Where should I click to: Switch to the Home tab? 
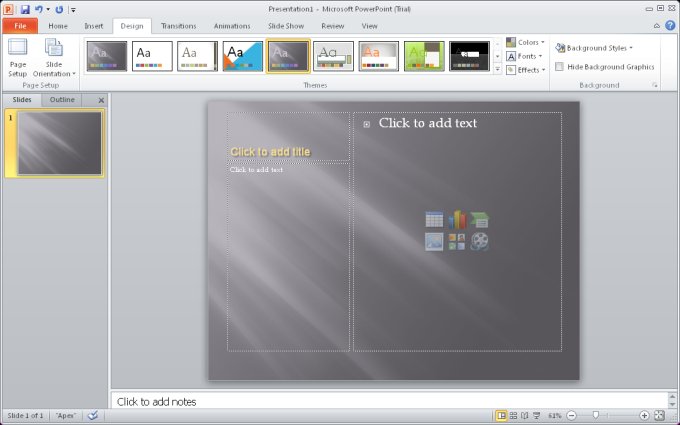coord(58,26)
